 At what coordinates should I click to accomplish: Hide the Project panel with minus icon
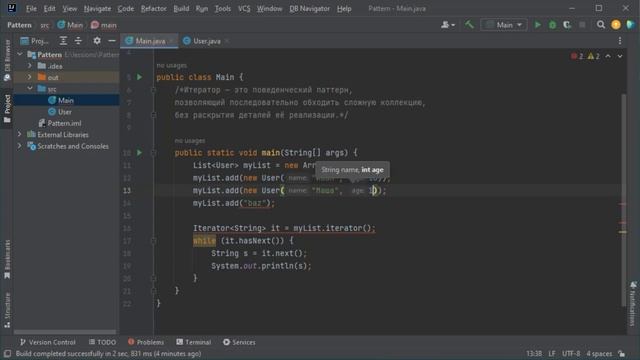[111, 41]
